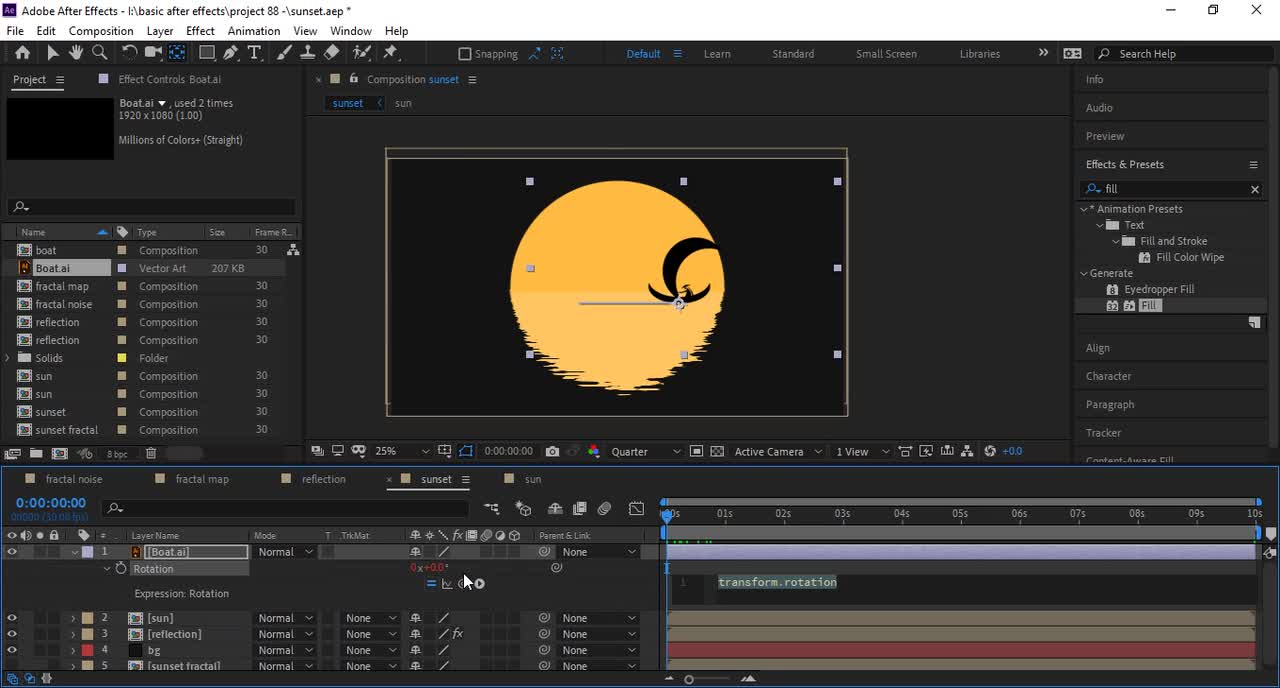Screen dimensions: 1280x688
Task: Switch to the fractal map timeline tab
Action: coord(202,479)
